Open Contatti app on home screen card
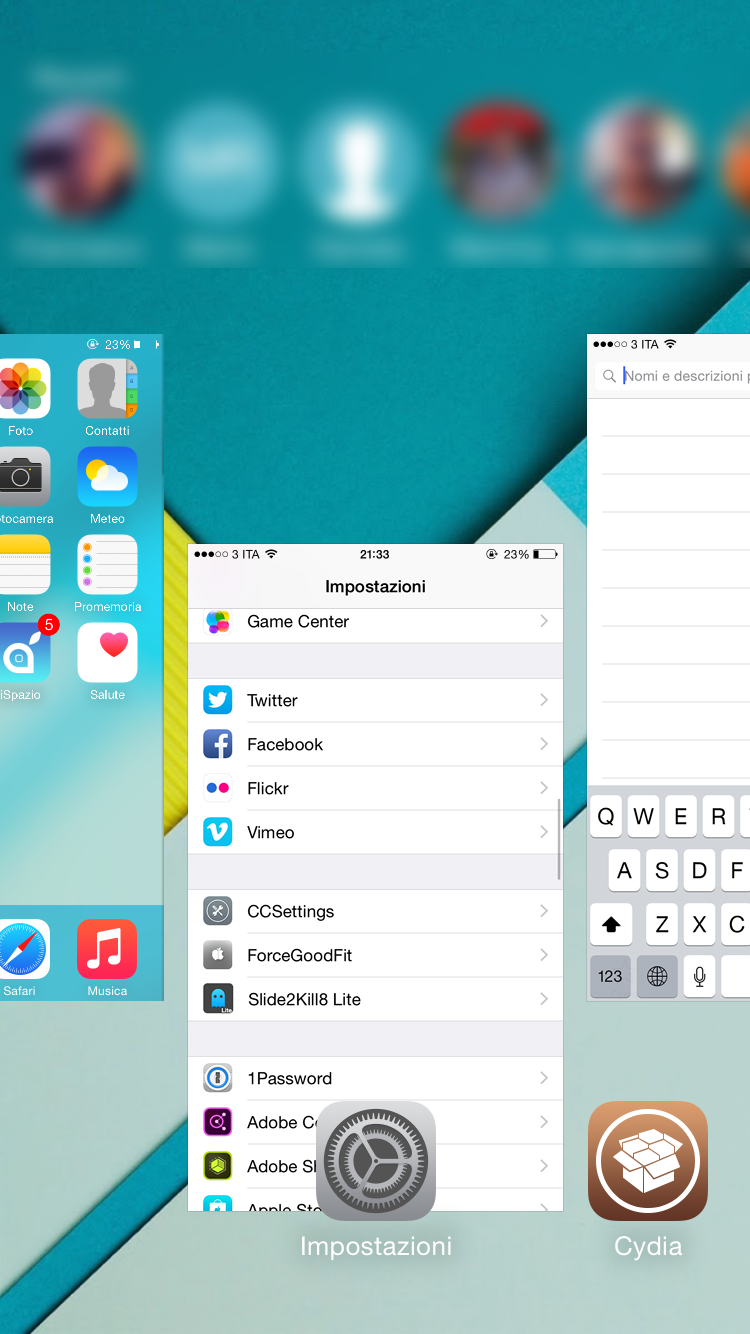Image resolution: width=750 pixels, height=1334 pixels. point(107,388)
